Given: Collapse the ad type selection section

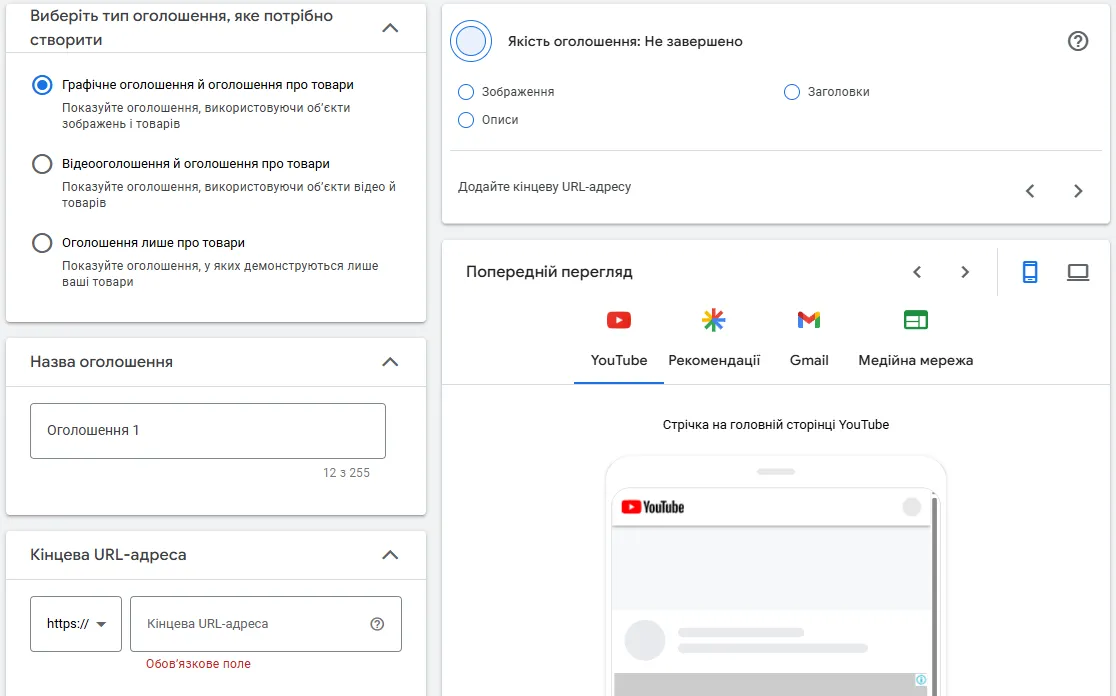Looking at the screenshot, I should (x=390, y=28).
